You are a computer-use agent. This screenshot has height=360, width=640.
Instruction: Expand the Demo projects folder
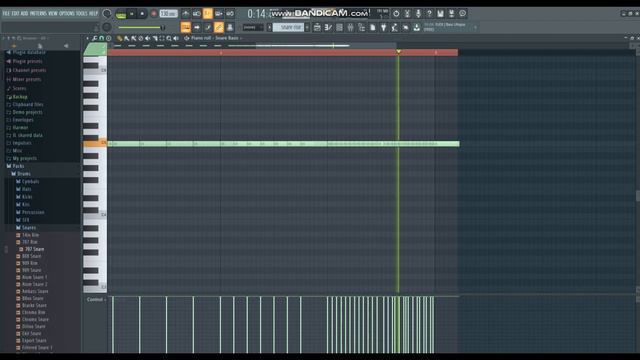click(x=27, y=112)
